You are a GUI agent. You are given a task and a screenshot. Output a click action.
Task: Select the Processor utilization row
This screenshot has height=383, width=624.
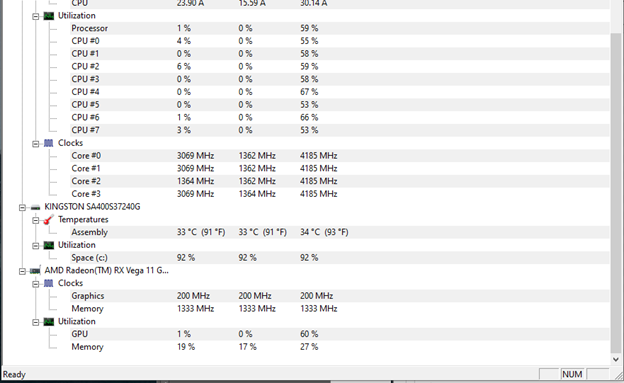pos(340,28)
